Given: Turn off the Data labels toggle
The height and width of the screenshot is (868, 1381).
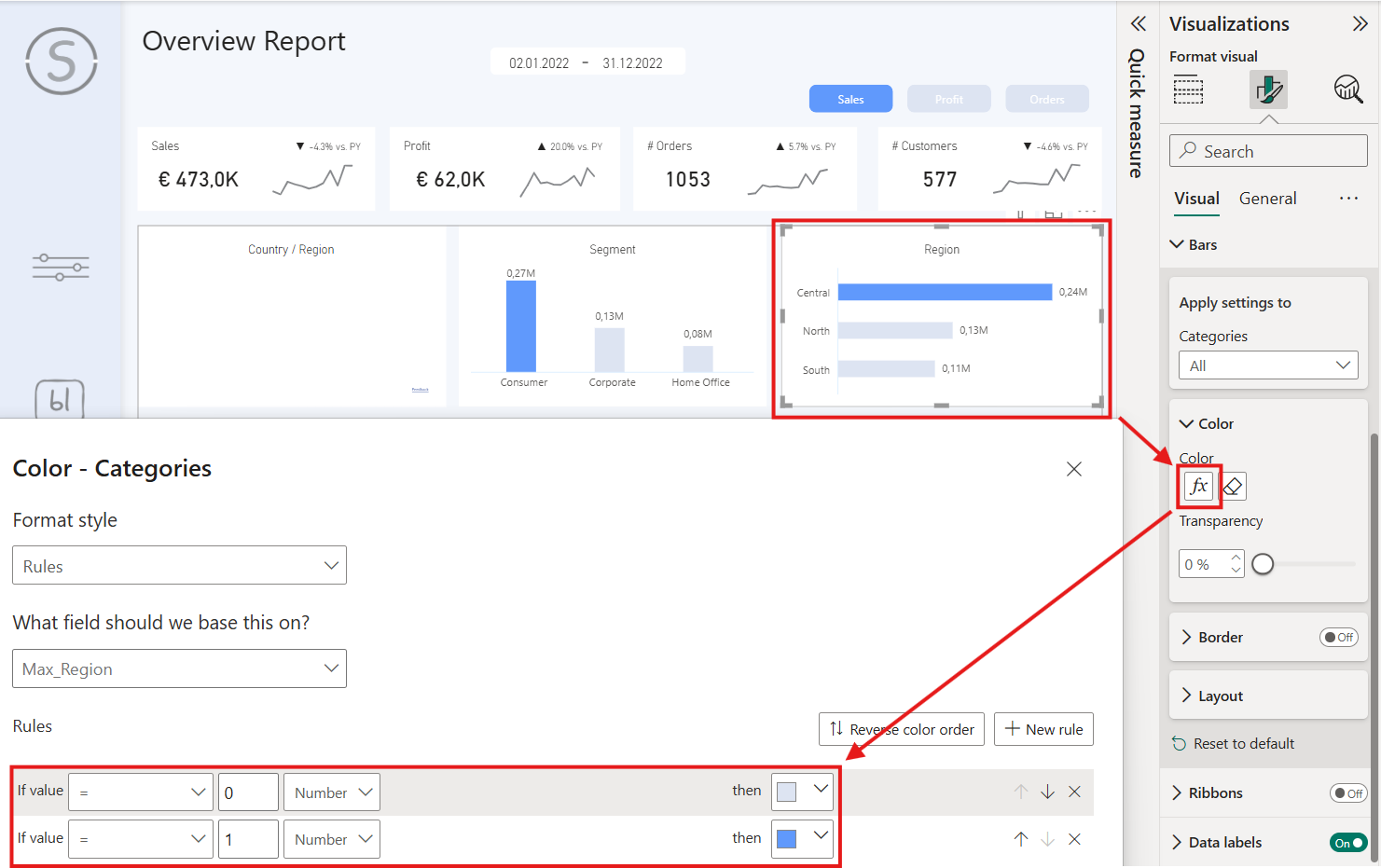Looking at the screenshot, I should pos(1348,843).
